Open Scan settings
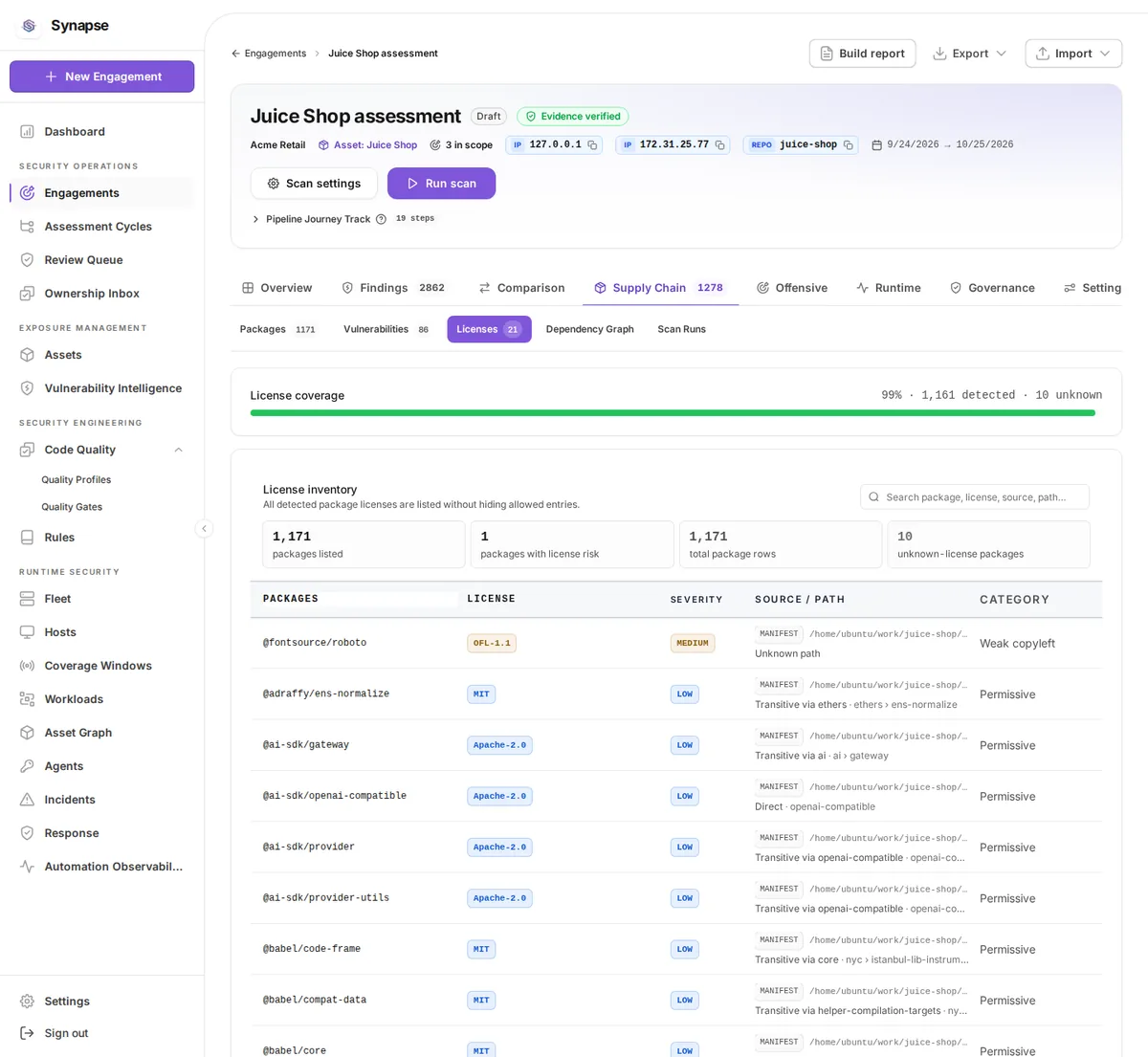The image size is (1148, 1057). point(314,184)
